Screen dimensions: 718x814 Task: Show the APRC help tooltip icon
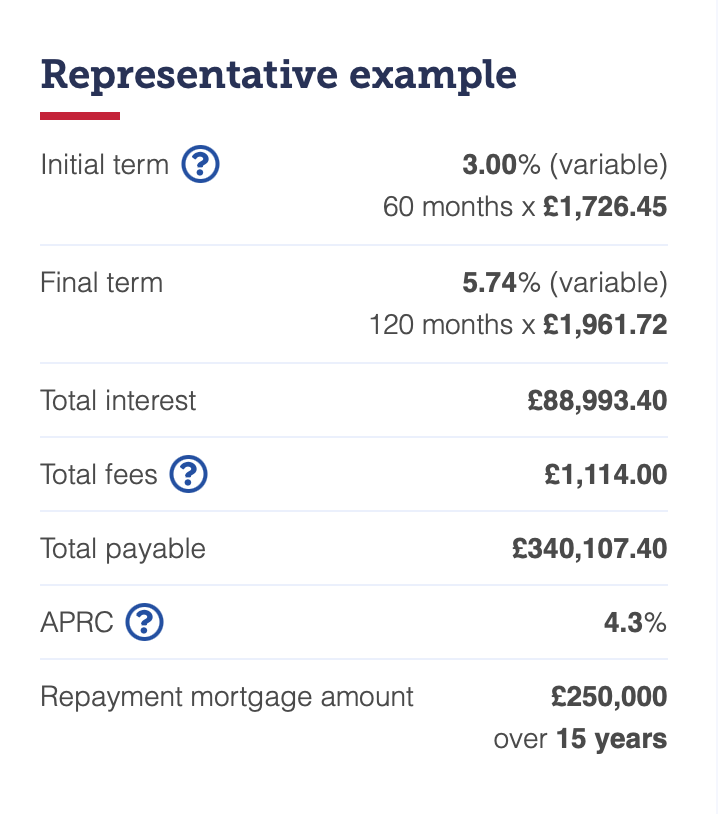[x=144, y=622]
